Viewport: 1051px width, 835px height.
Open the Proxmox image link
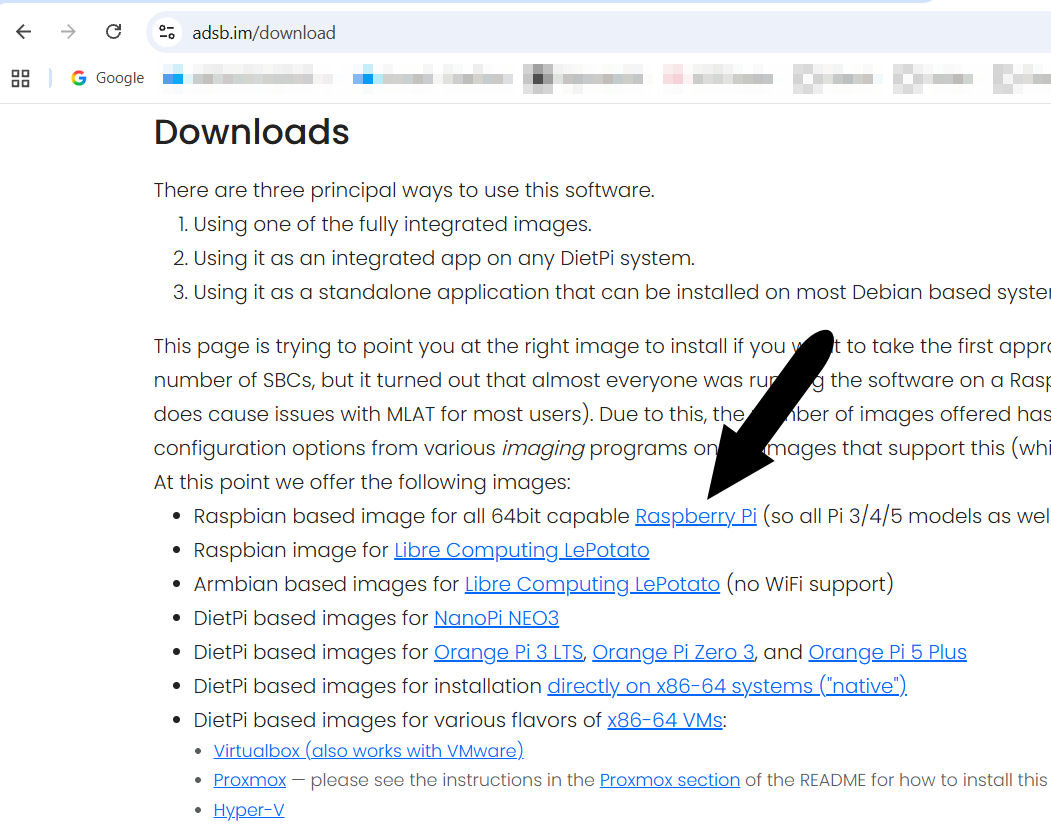pos(249,780)
